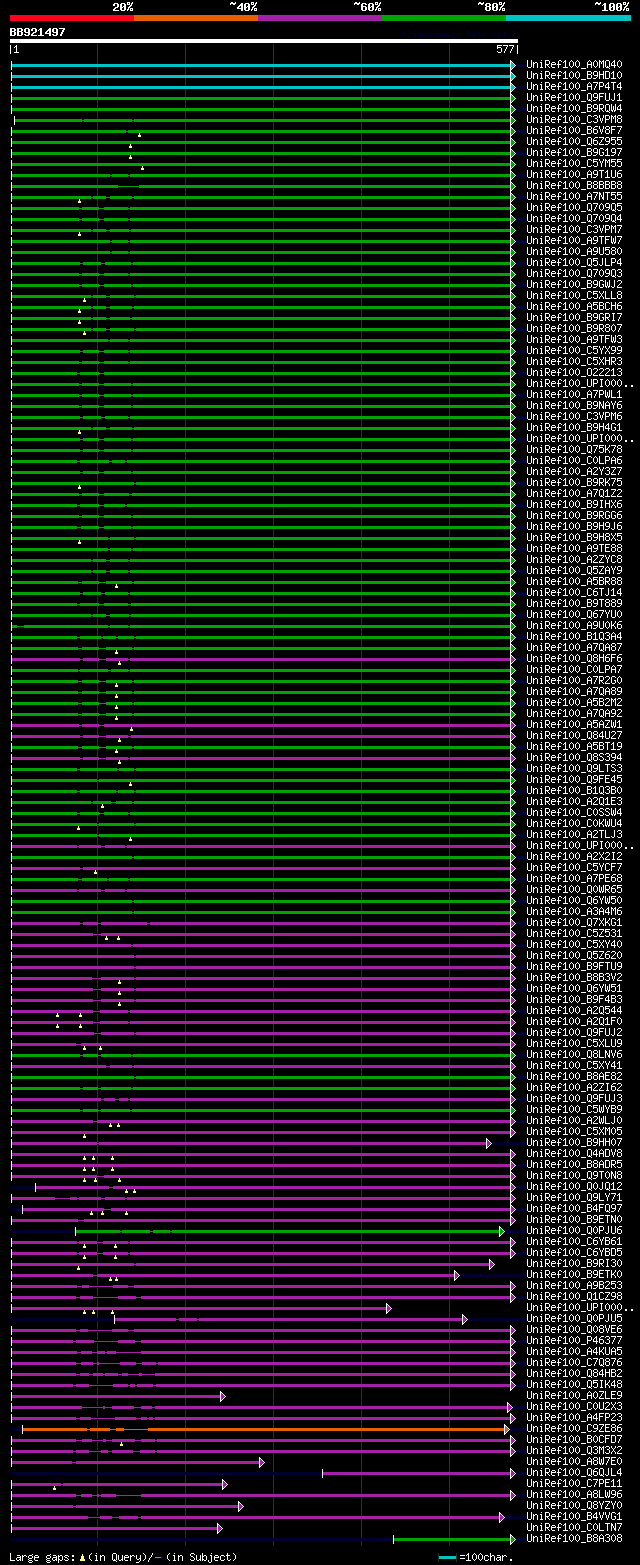The image size is (640, 1565).
Task: Select hit UniRef100_O22213
Action: pos(574,373)
